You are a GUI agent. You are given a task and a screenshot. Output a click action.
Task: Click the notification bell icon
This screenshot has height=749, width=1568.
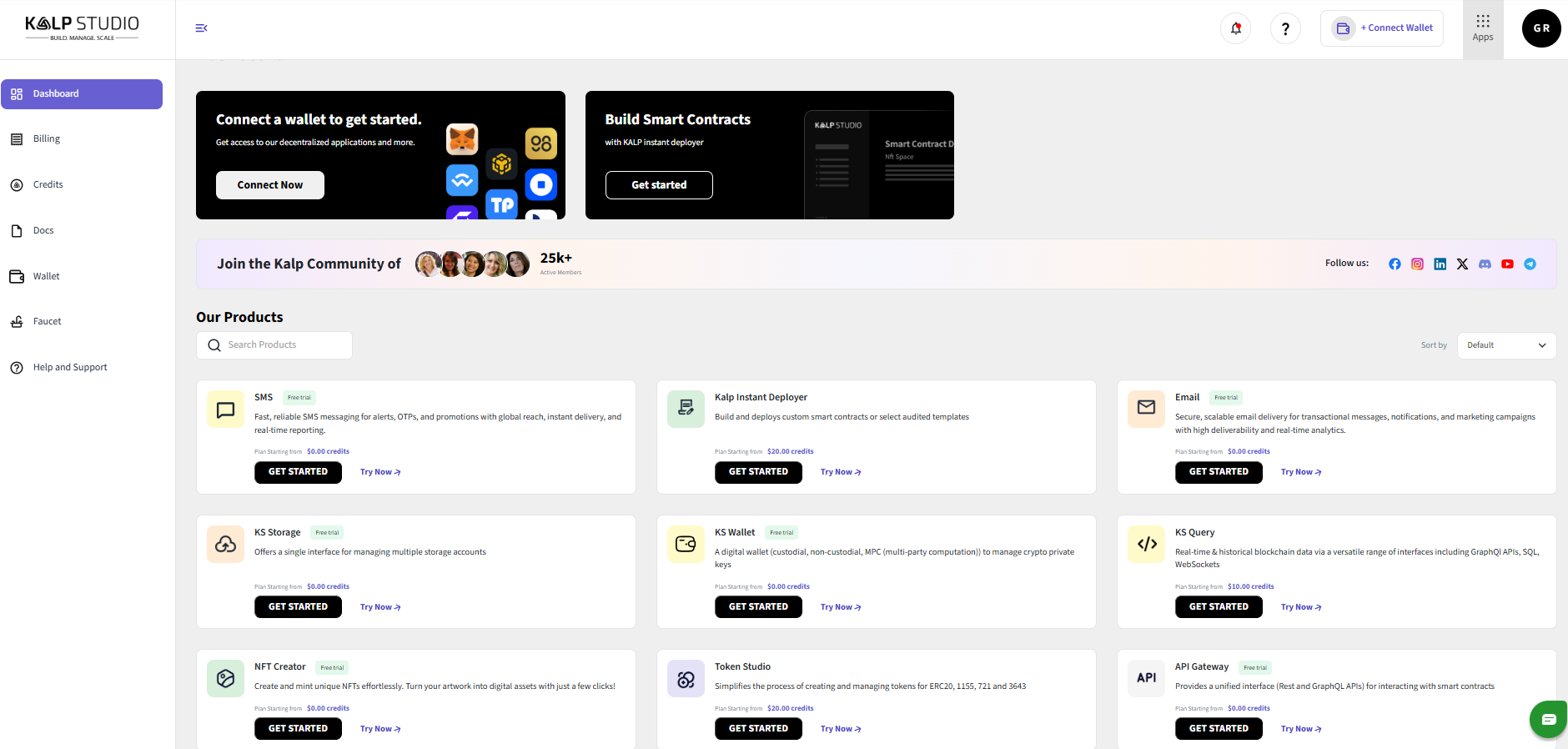[x=1235, y=28]
